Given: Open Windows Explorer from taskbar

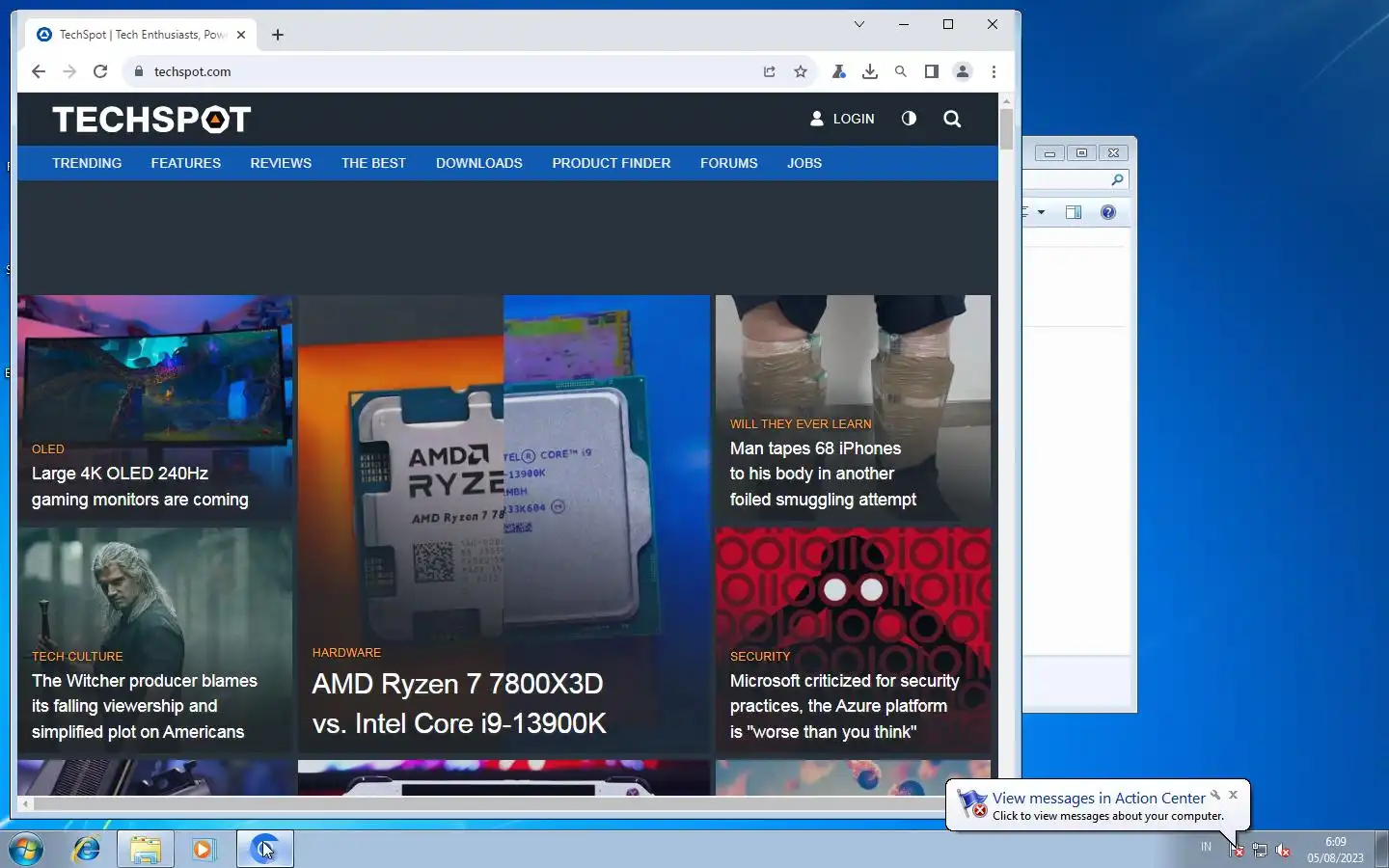Looking at the screenshot, I should 146,850.
